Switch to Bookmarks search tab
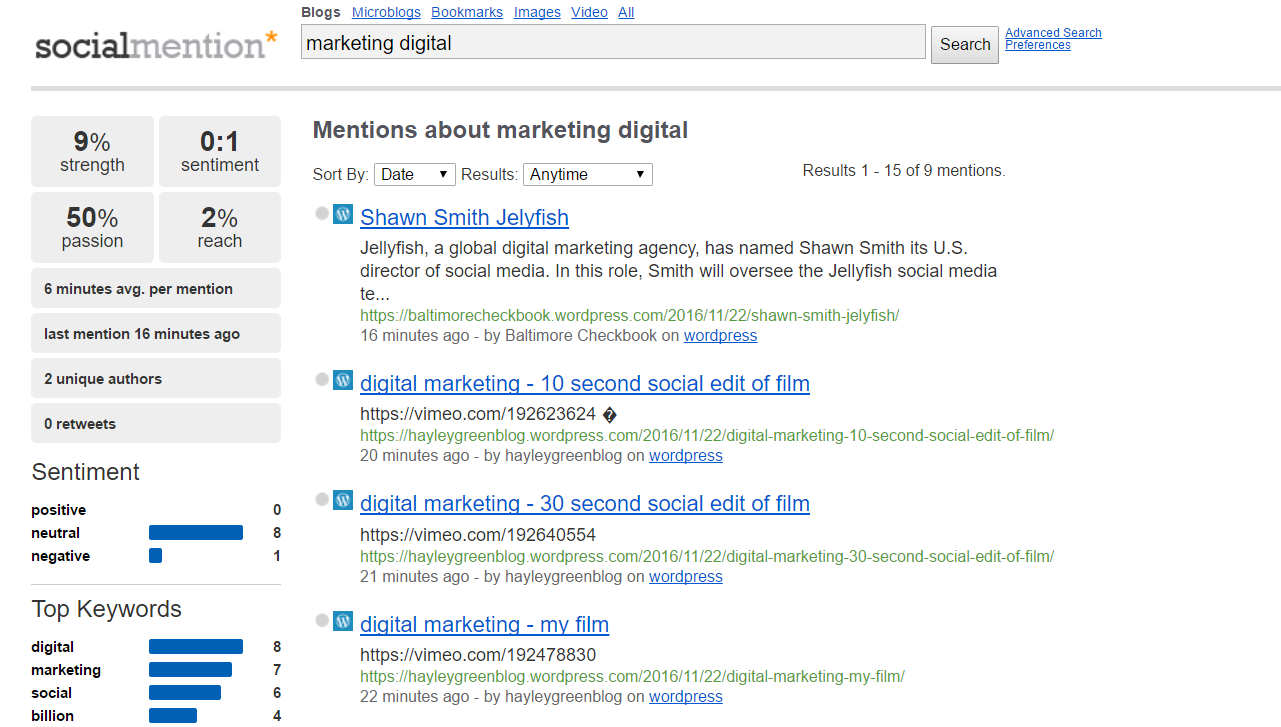Image resolution: width=1281 pixels, height=727 pixels. click(467, 12)
